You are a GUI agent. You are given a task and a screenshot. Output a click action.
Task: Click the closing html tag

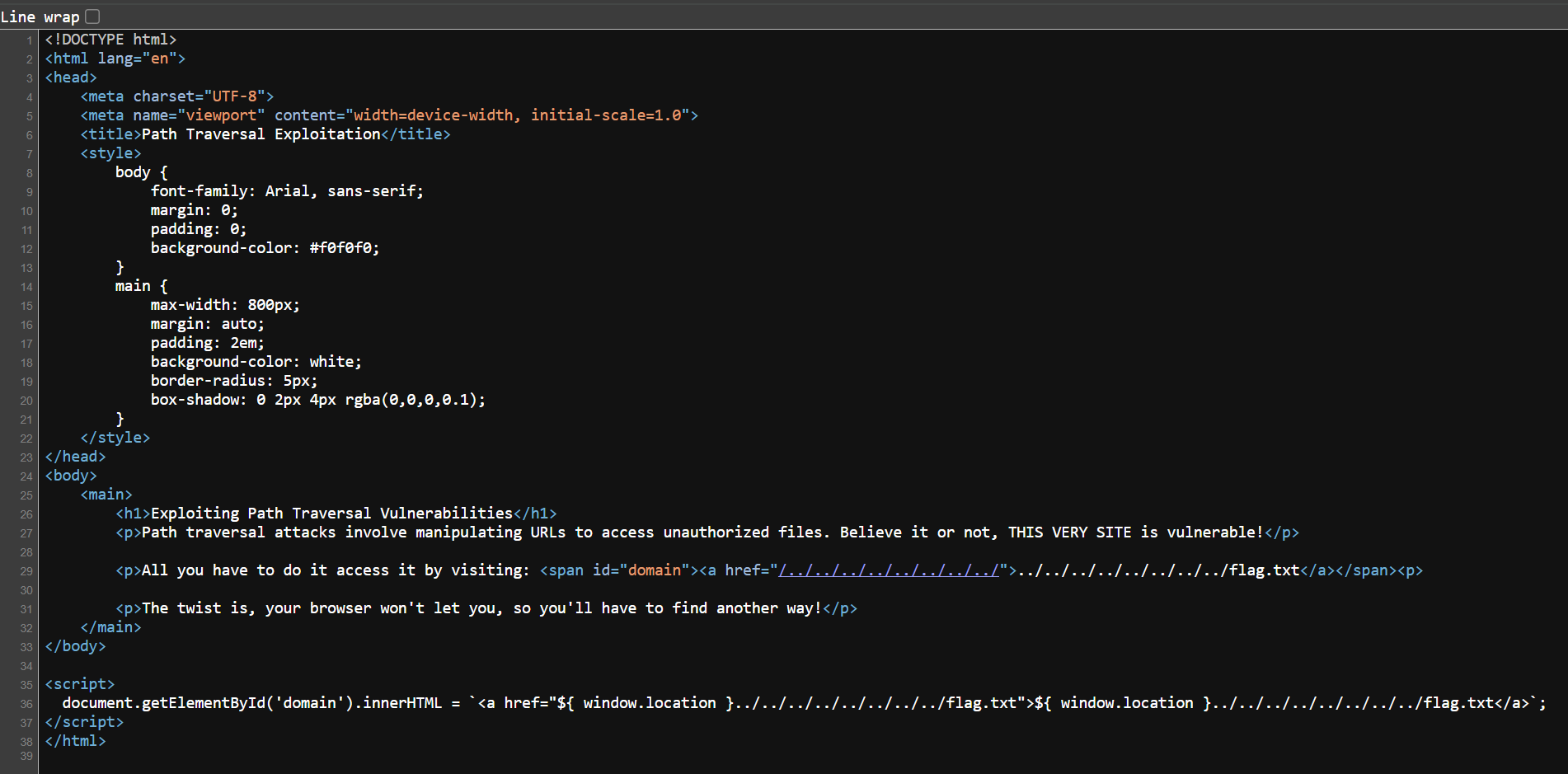tap(76, 741)
